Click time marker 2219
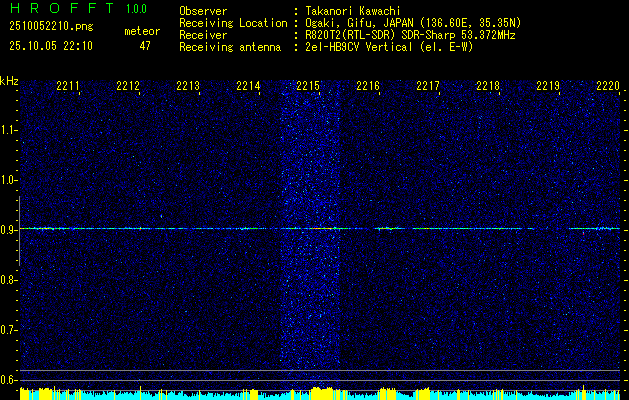 548,85
